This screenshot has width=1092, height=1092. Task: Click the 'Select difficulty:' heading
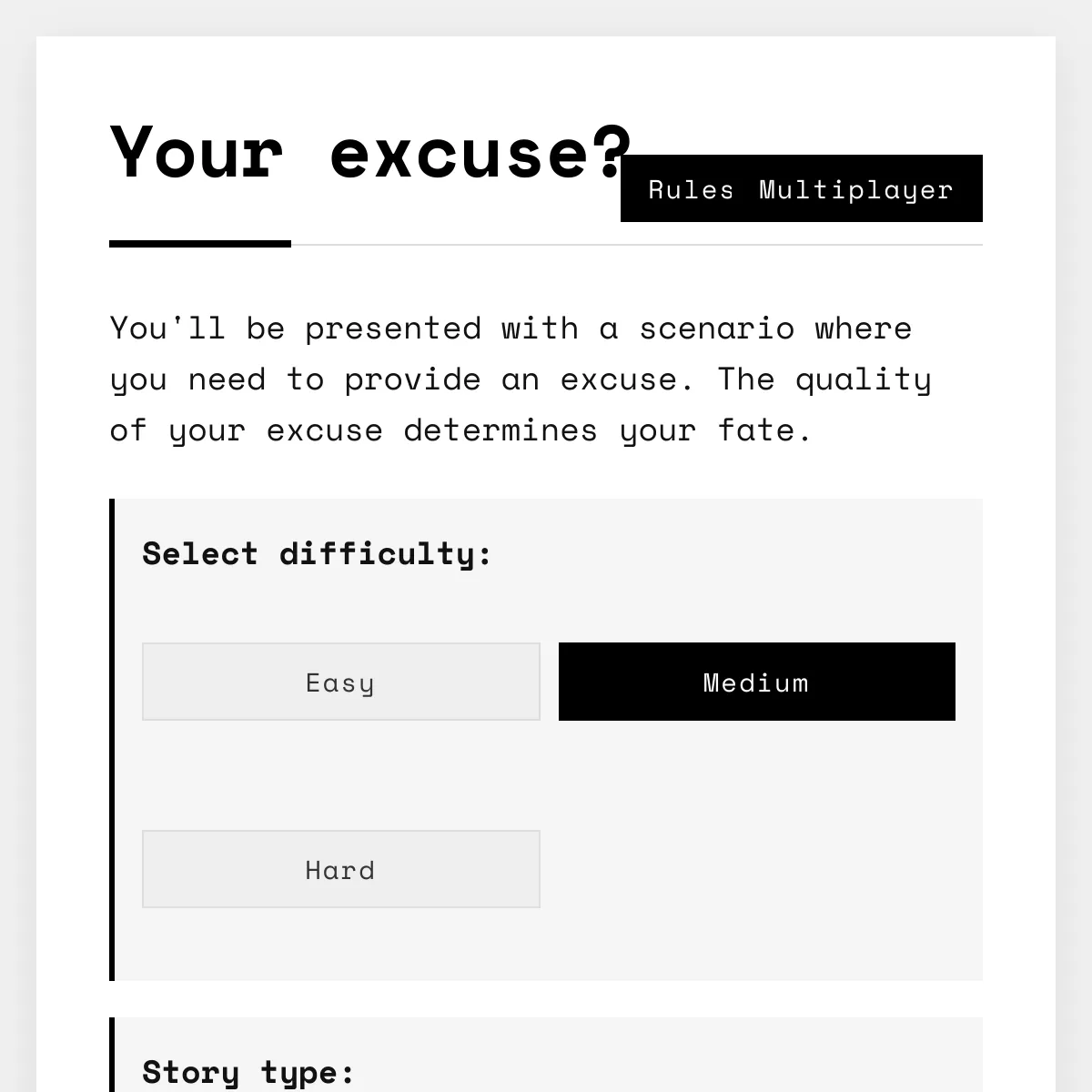pyautogui.click(x=317, y=553)
